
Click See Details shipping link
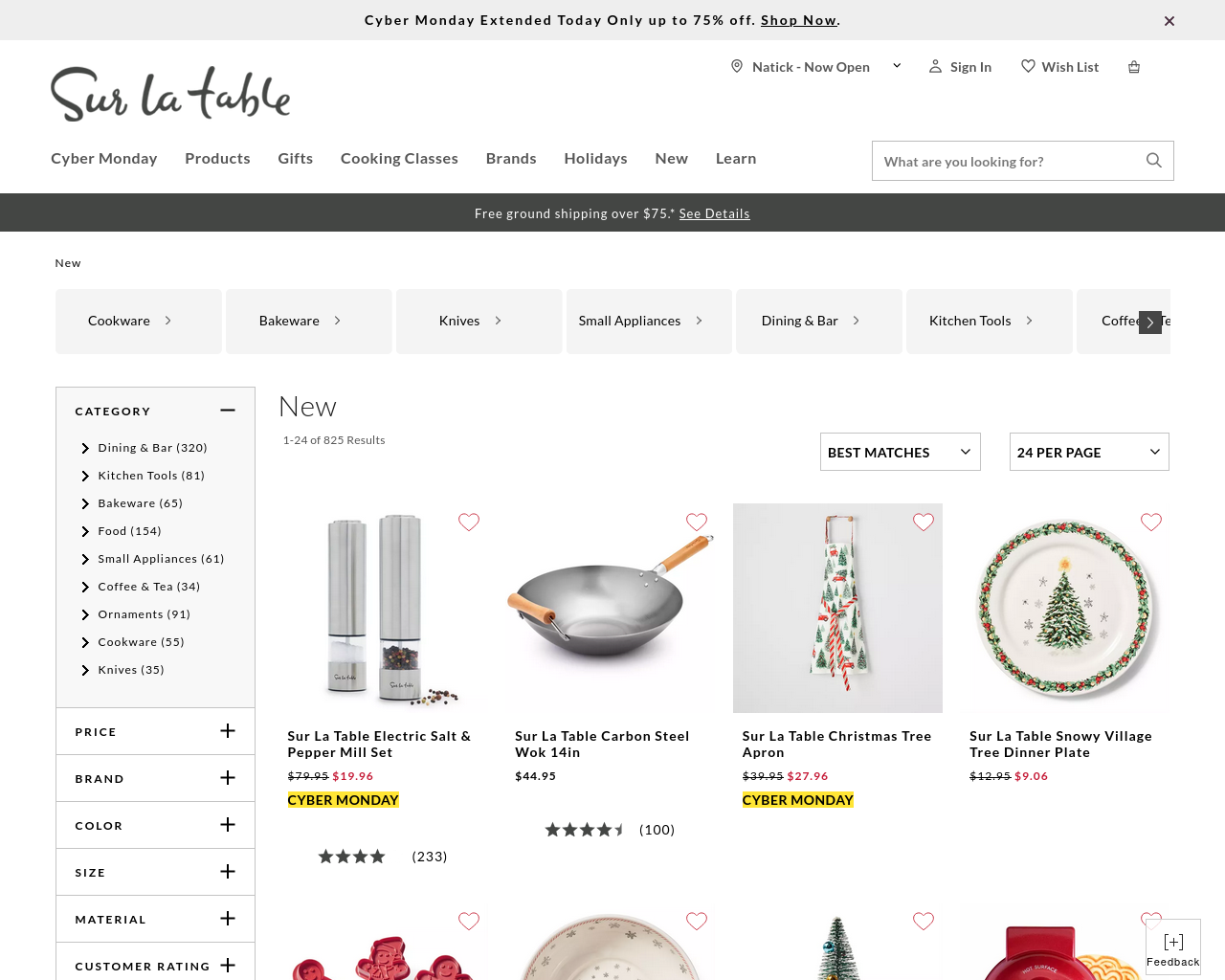tap(714, 213)
